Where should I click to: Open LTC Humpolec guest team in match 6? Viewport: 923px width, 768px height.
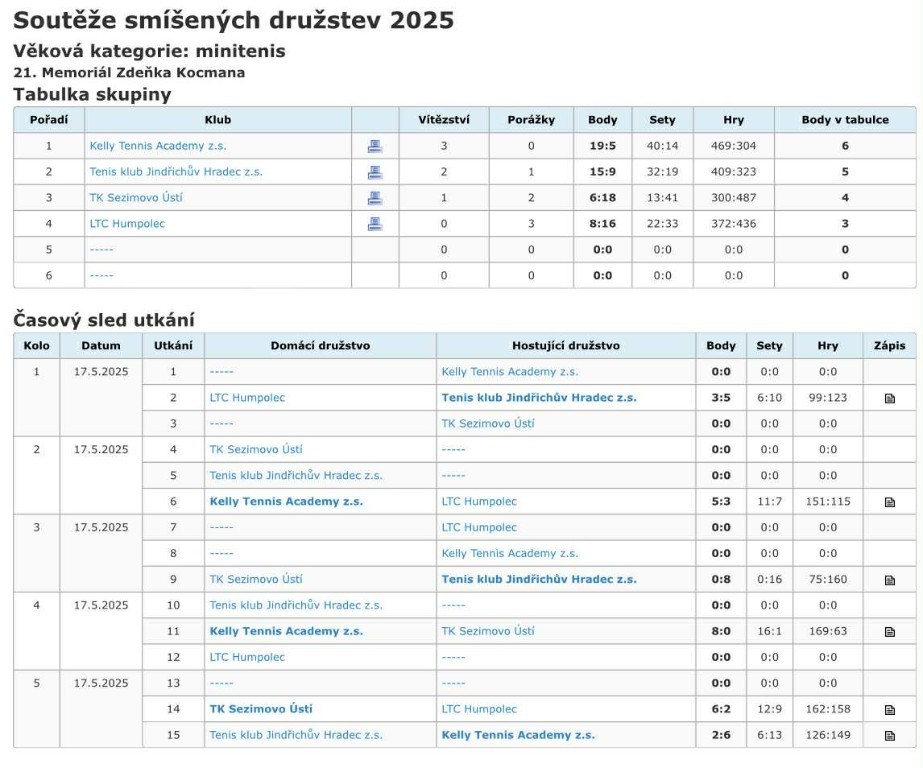tap(479, 501)
